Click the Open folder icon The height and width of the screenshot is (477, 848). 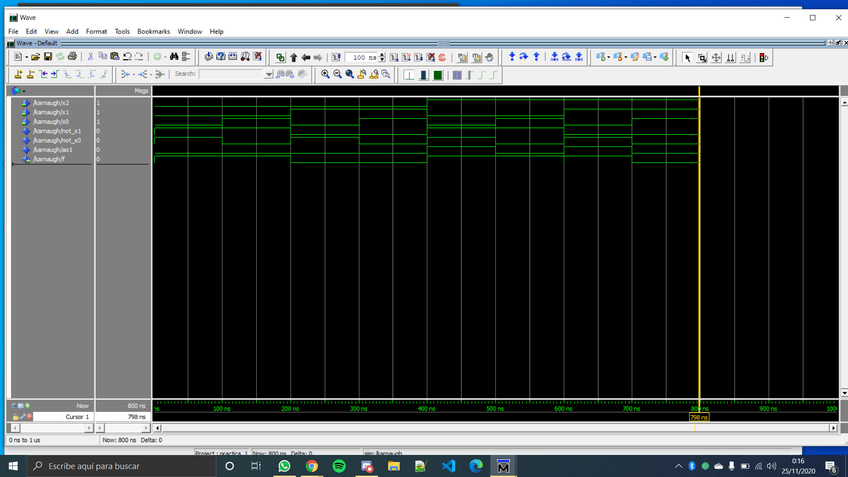tap(35, 57)
